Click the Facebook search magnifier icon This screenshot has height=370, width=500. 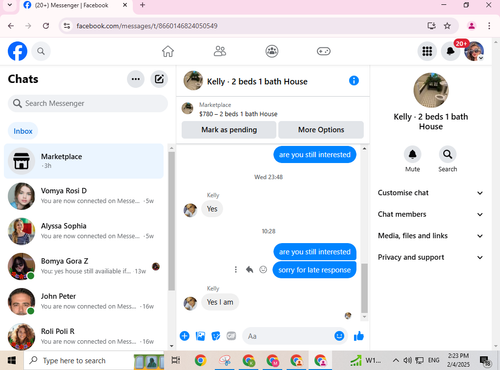[41, 51]
